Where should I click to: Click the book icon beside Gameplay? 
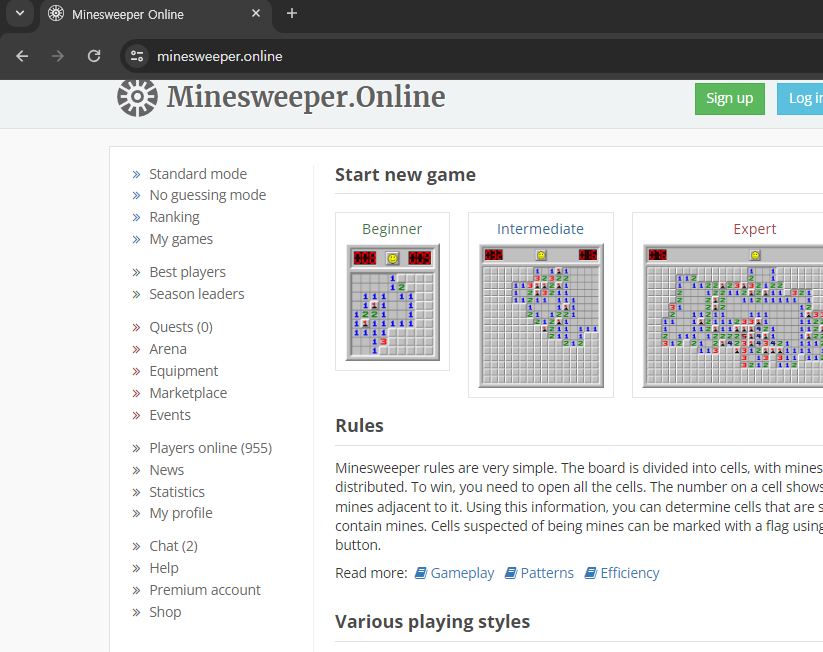pyautogui.click(x=421, y=573)
